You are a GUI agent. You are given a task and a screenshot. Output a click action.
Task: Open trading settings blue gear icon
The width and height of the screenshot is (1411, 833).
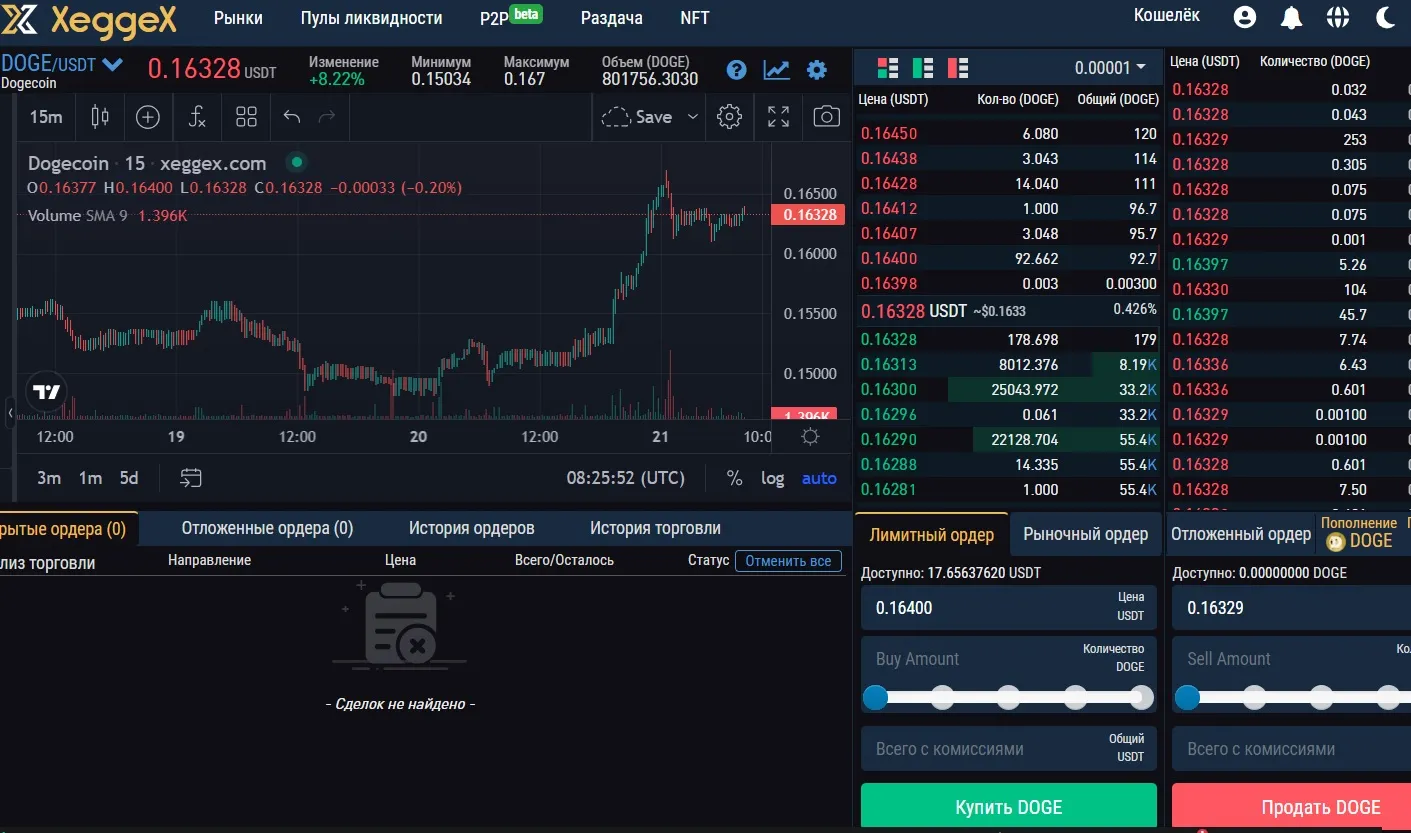click(817, 70)
